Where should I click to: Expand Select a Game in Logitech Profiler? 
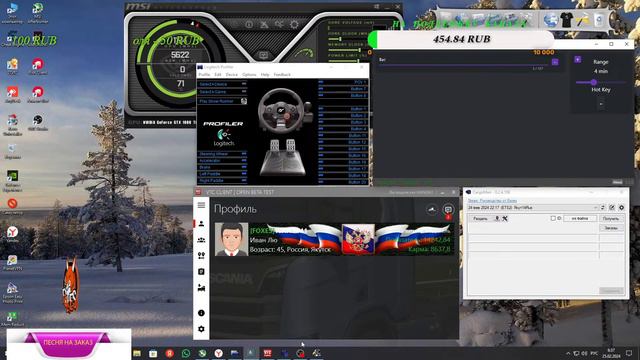click(222, 92)
